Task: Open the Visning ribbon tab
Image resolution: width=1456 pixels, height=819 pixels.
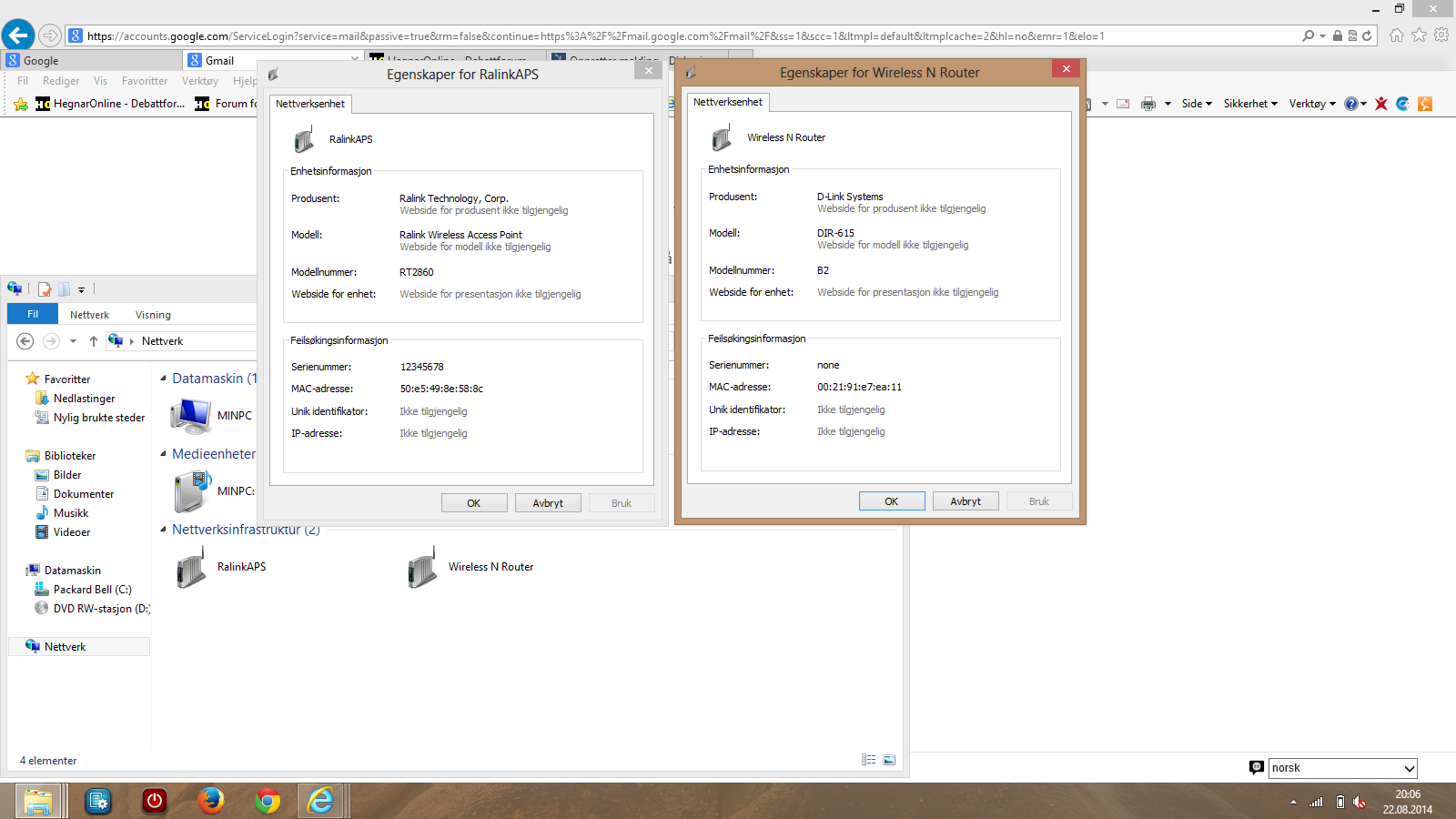Action: 153,315
